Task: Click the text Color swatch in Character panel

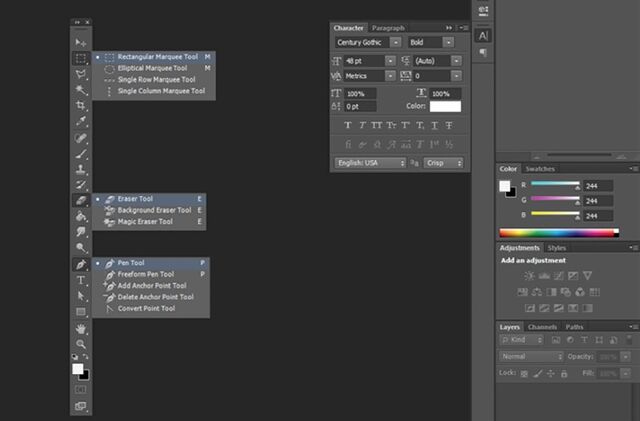Action: click(445, 107)
